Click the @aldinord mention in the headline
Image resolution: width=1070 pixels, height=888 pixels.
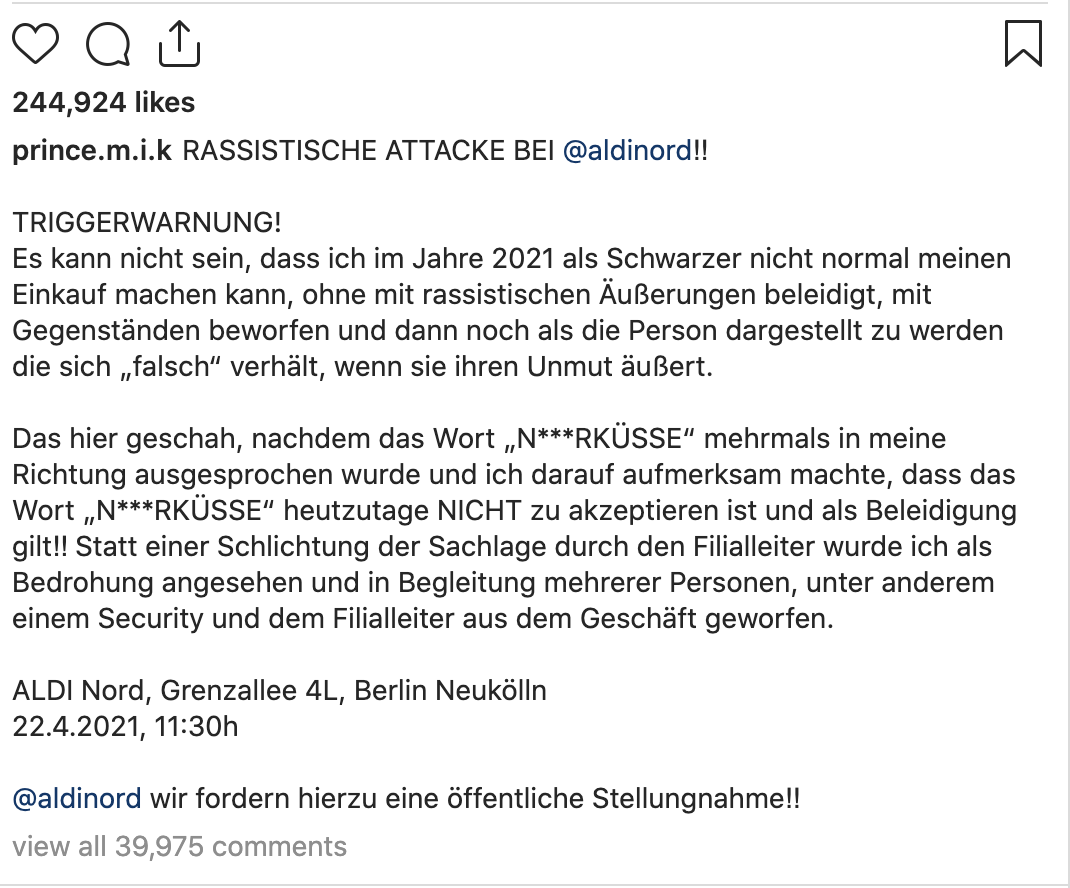click(627, 151)
